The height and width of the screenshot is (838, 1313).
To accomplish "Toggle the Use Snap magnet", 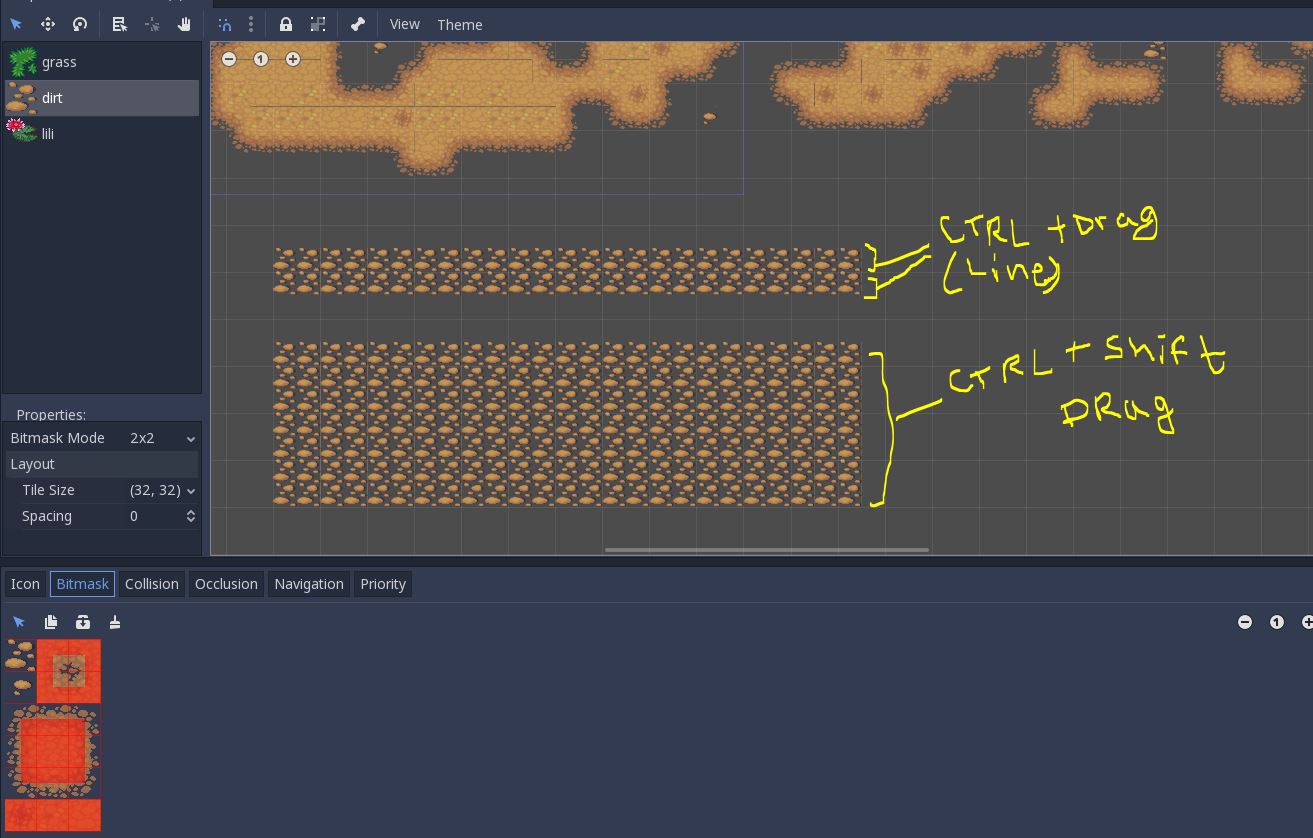I will (x=224, y=24).
